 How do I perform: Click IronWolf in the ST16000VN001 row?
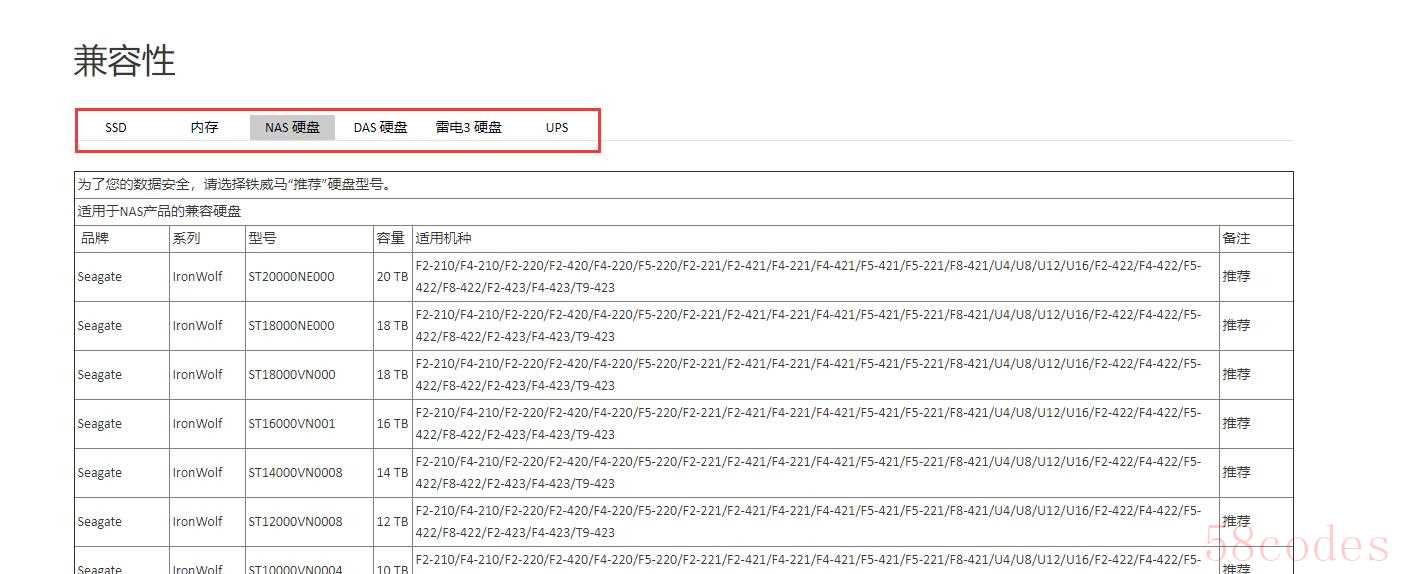tap(197, 424)
